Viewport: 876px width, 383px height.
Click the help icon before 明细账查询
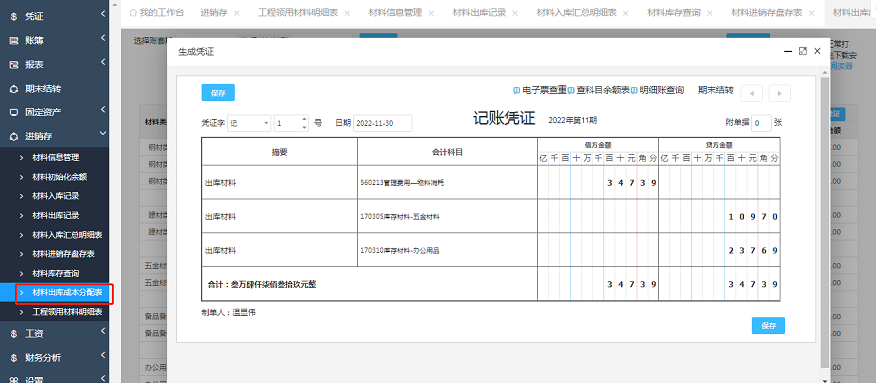634,90
